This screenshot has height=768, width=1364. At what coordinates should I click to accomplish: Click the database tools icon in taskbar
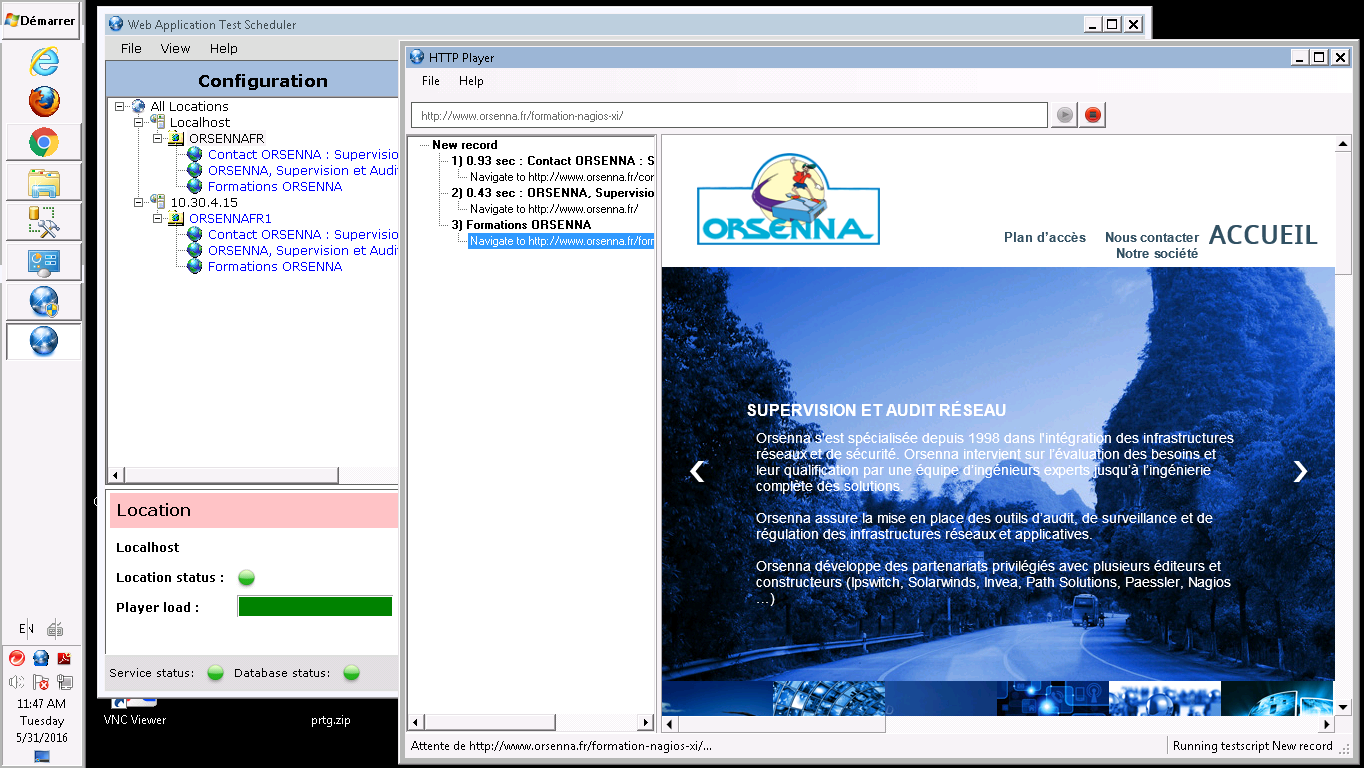click(x=43, y=221)
